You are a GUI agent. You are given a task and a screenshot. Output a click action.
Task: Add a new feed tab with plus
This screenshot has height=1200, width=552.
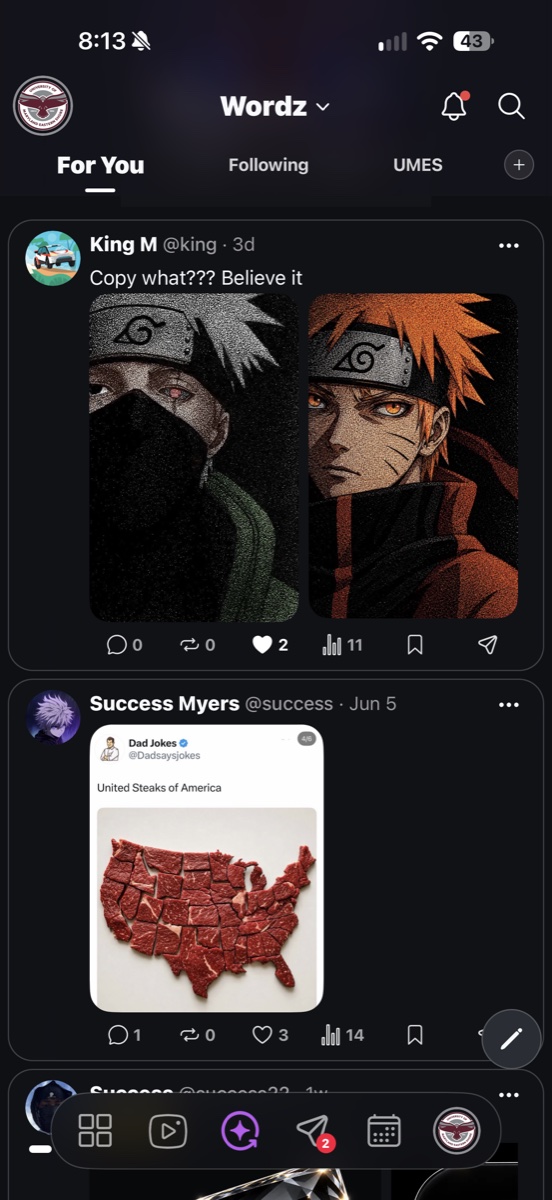coord(518,165)
